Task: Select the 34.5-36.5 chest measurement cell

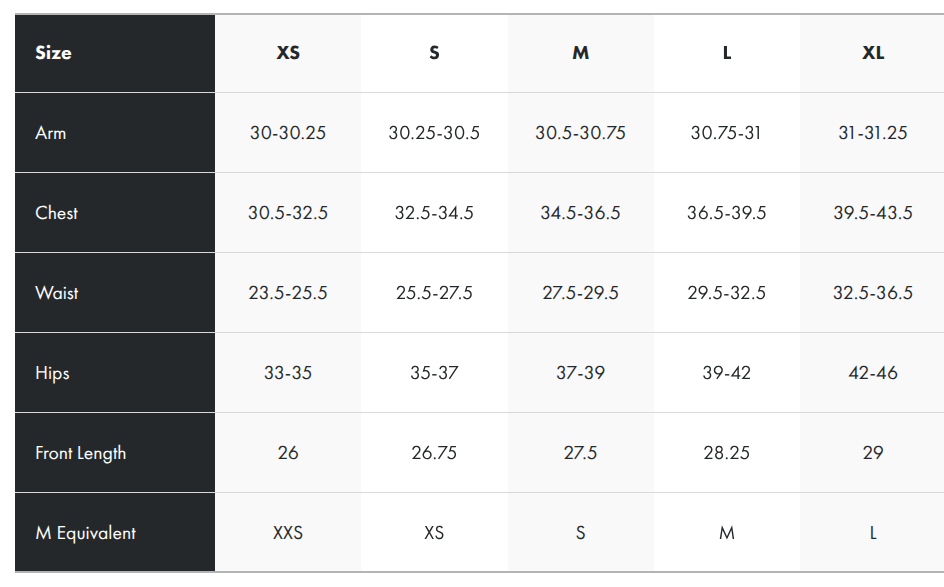Action: [580, 213]
